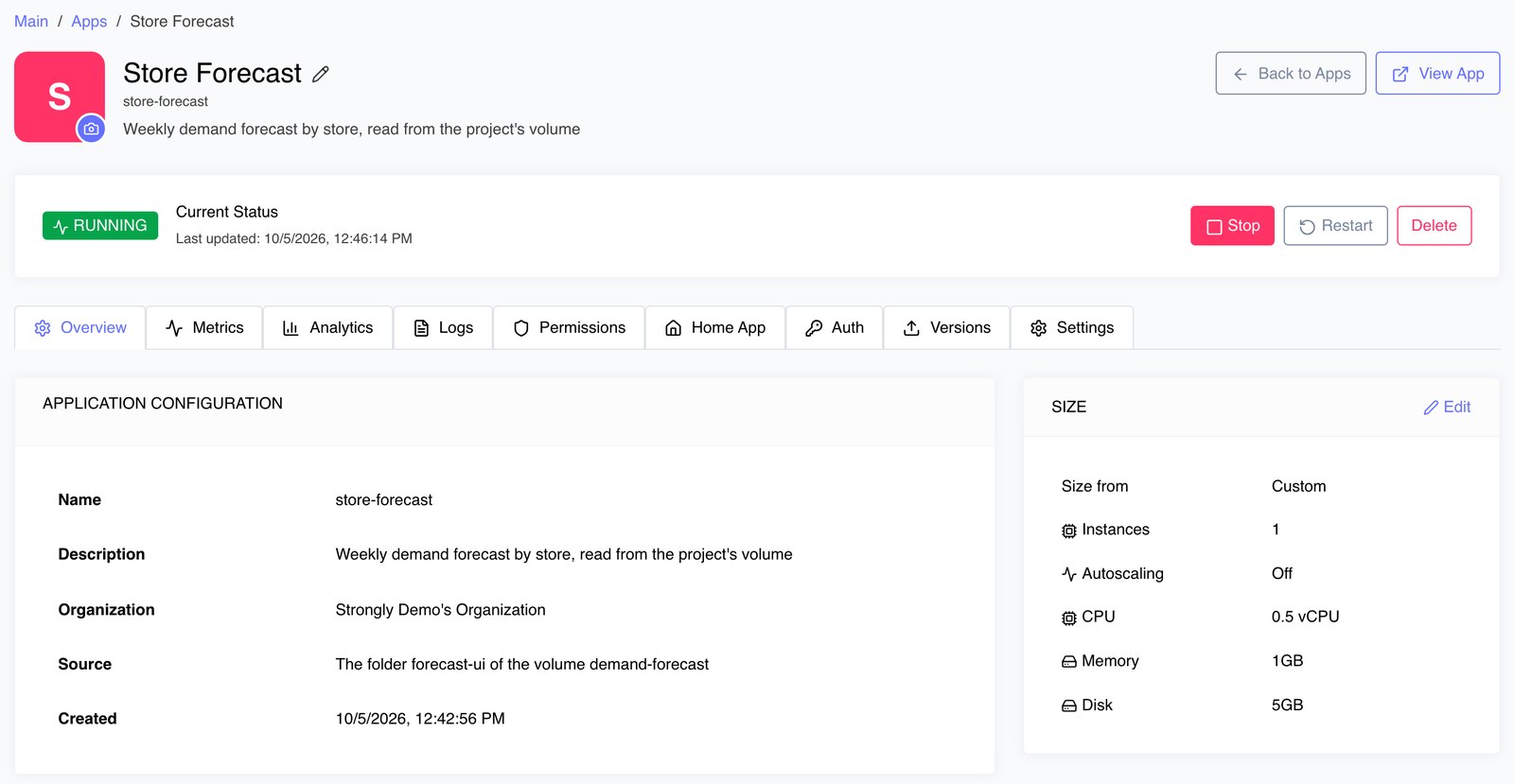Click the Last updated timestamp text

(293, 238)
